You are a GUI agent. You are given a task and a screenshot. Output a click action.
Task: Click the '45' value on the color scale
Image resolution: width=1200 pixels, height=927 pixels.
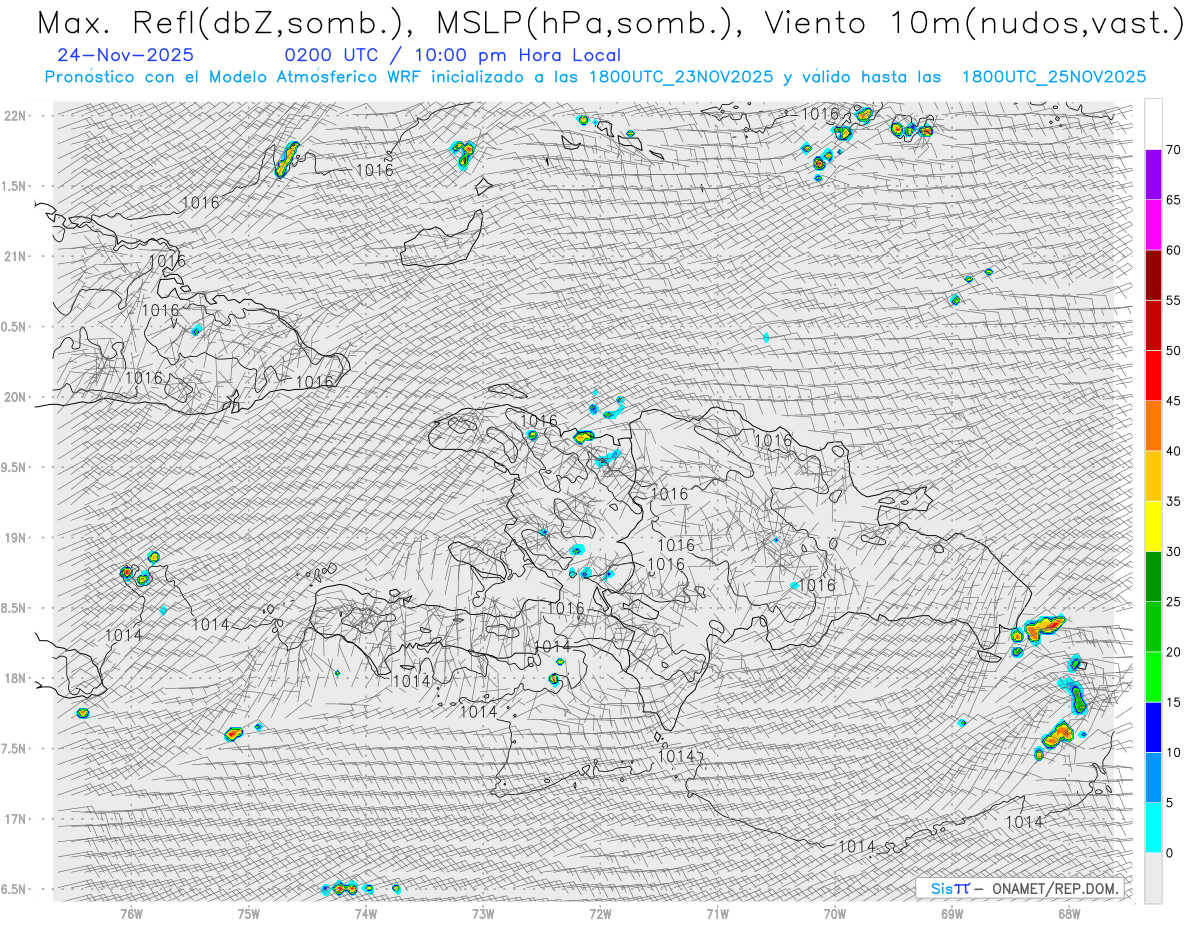pyautogui.click(x=1173, y=401)
